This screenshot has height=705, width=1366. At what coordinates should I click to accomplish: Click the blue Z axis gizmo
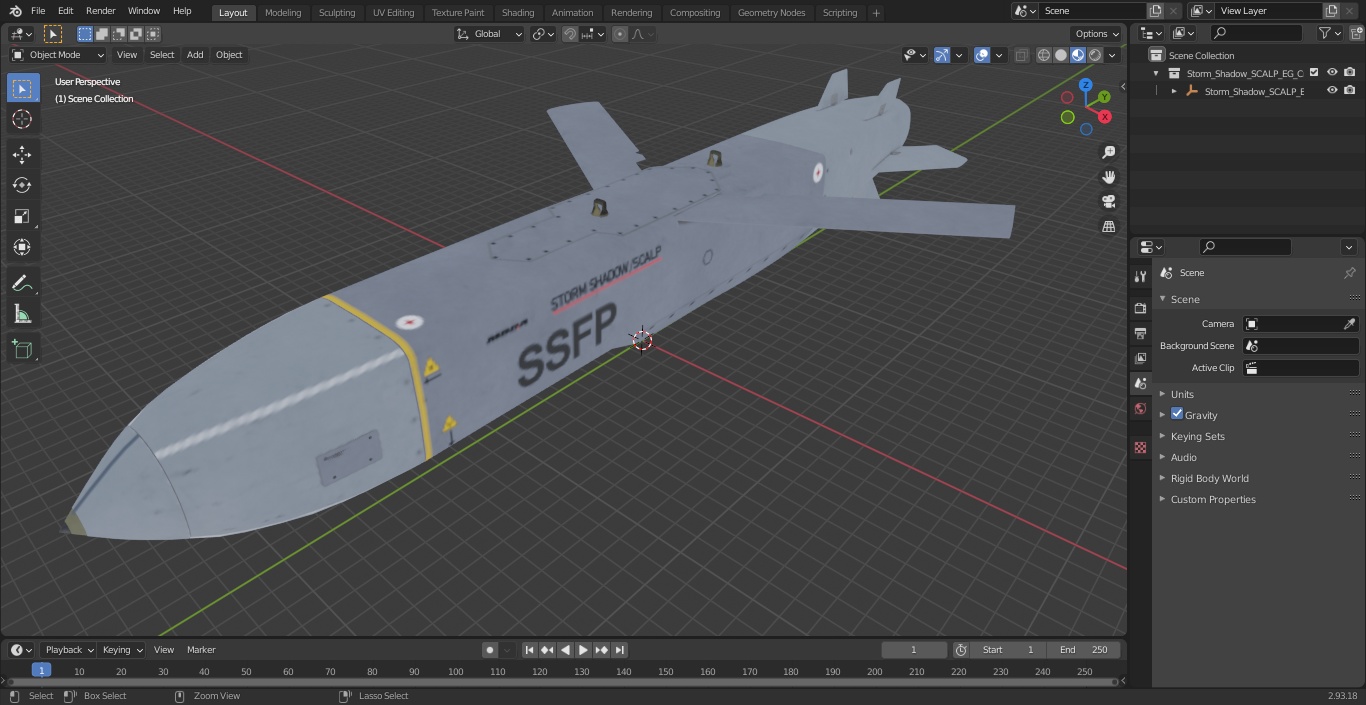click(x=1085, y=85)
